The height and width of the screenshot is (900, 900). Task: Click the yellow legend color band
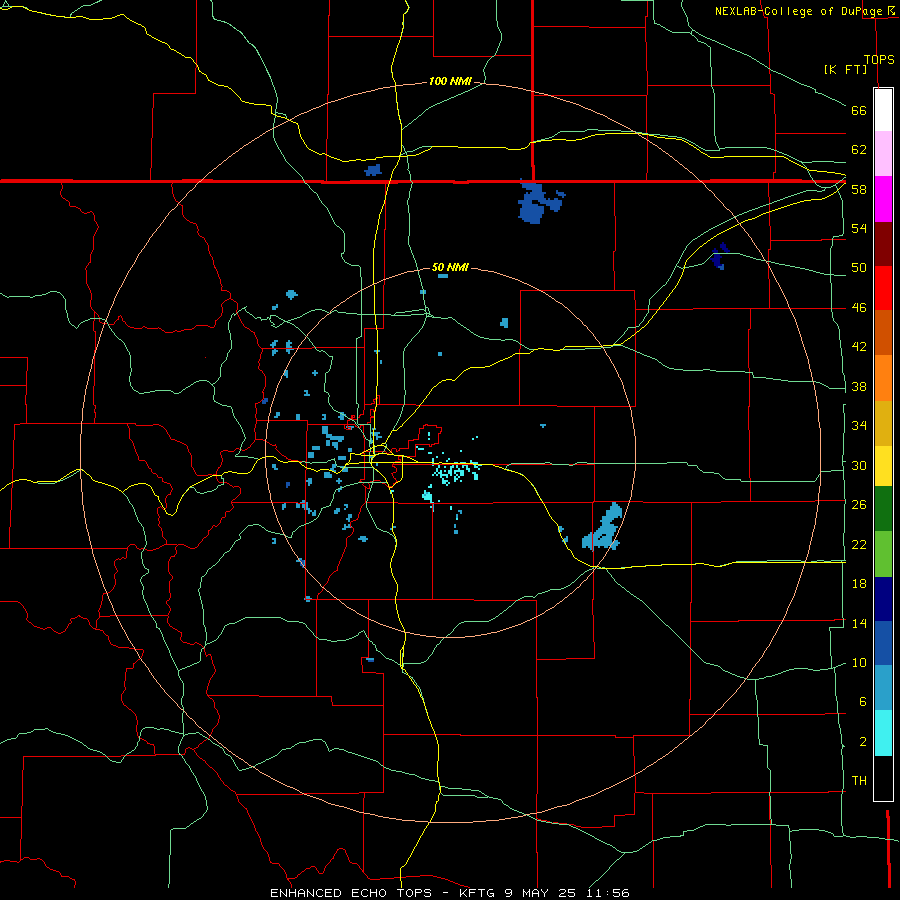click(883, 466)
